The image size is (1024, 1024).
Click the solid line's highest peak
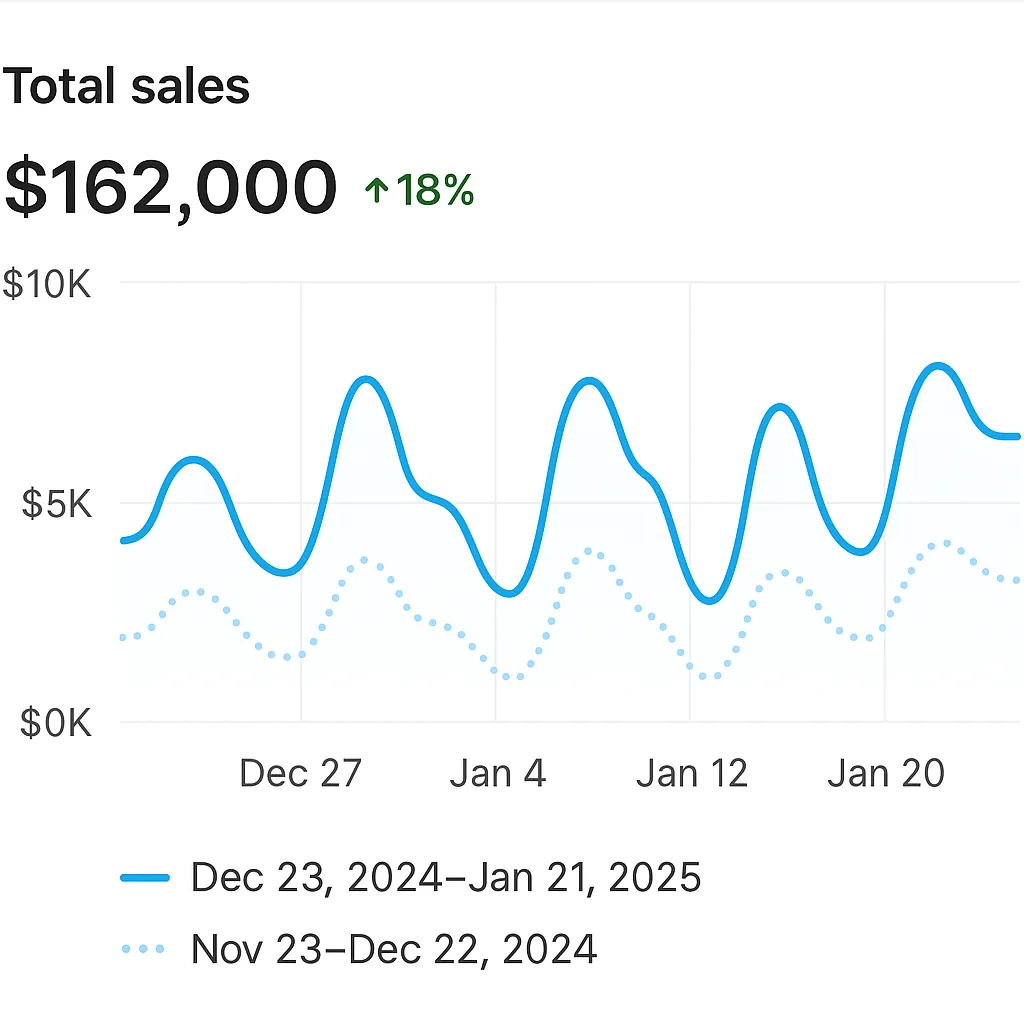[x=940, y=367]
